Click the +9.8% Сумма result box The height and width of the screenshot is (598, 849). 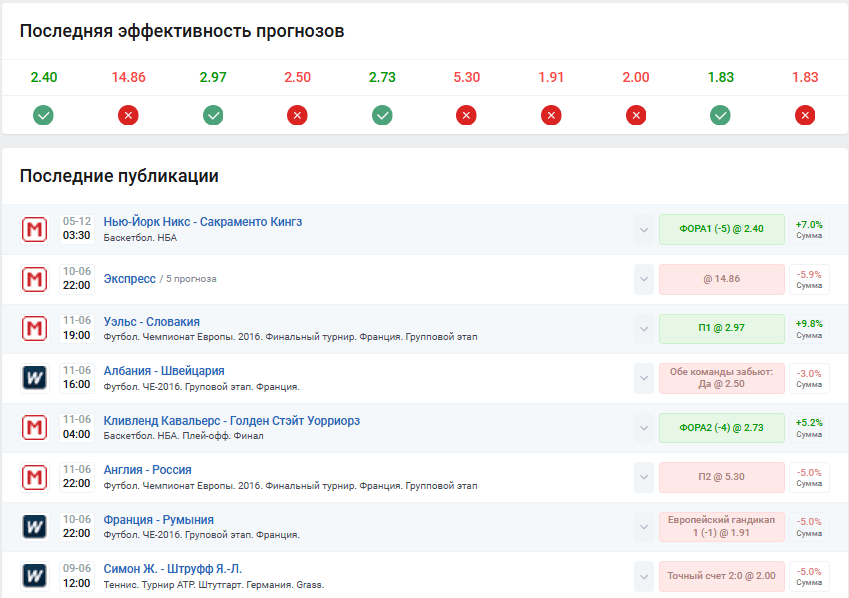tap(808, 328)
